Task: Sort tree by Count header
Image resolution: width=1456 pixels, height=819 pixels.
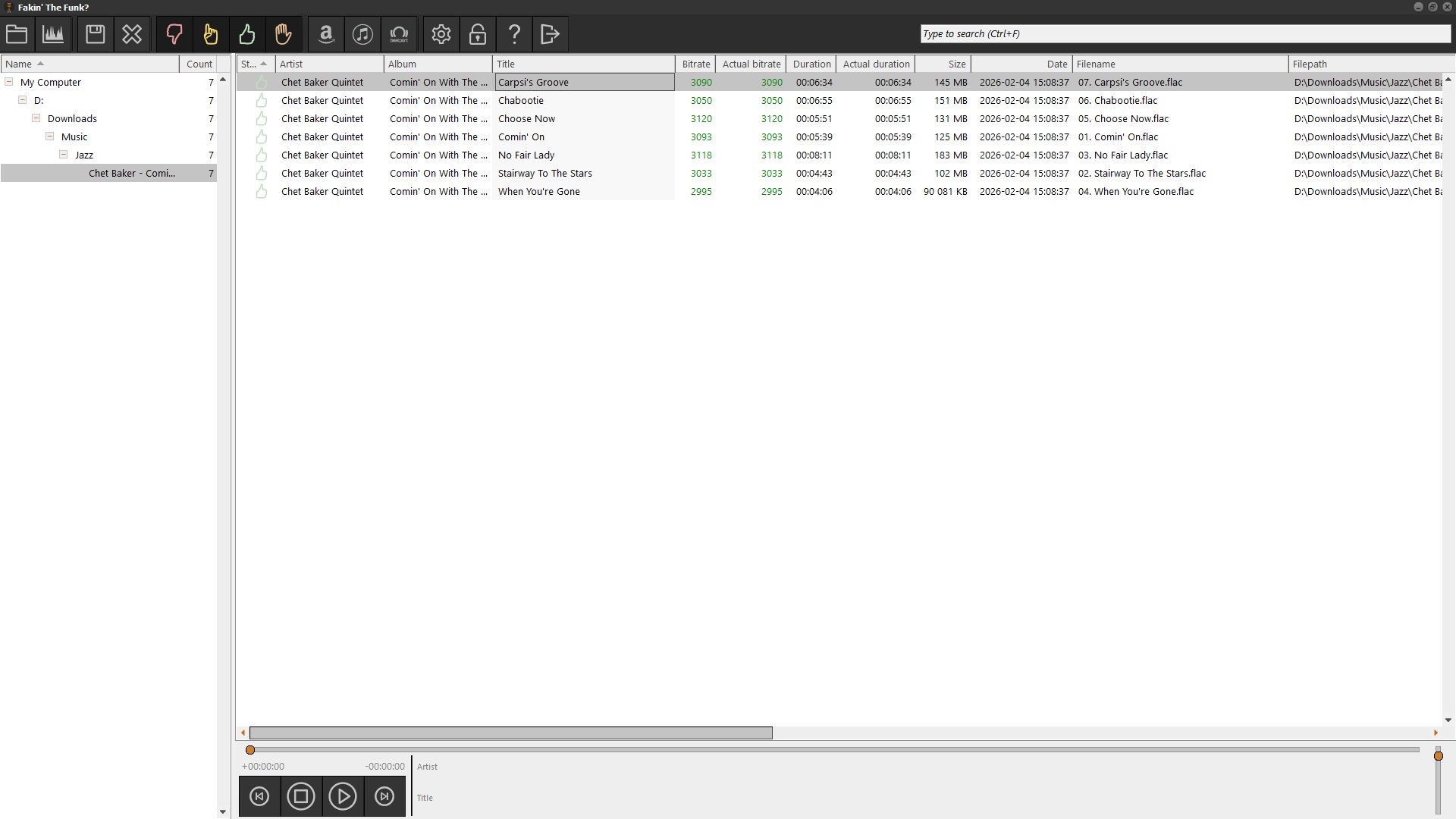Action: point(199,64)
